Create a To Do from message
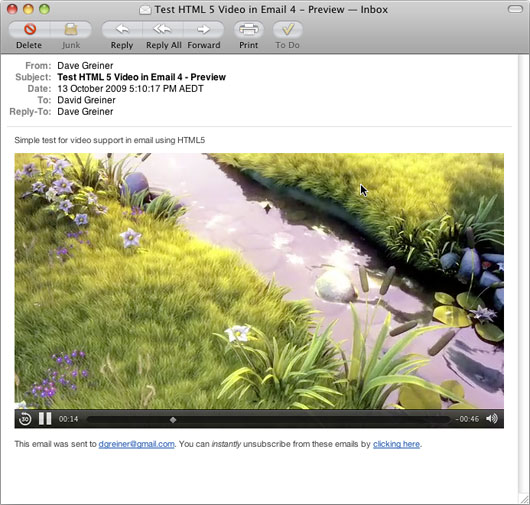 pos(288,30)
